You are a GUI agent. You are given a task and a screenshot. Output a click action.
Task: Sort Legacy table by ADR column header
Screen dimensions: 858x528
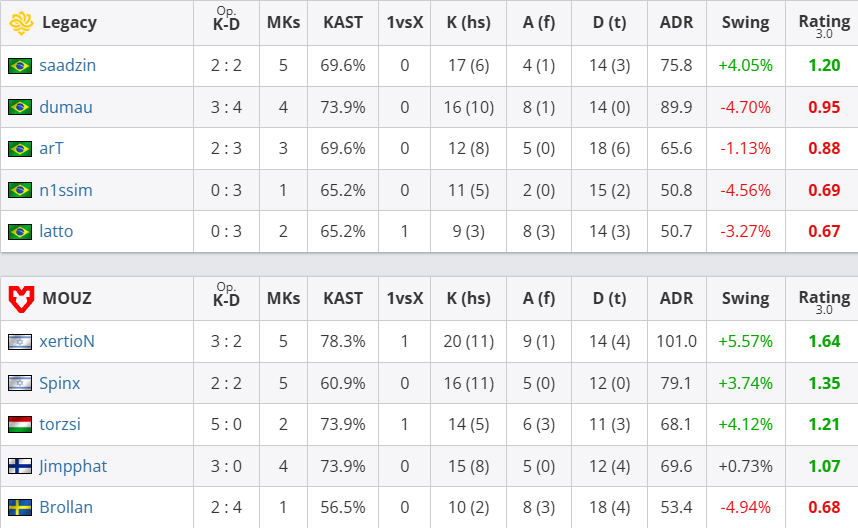[x=676, y=22]
